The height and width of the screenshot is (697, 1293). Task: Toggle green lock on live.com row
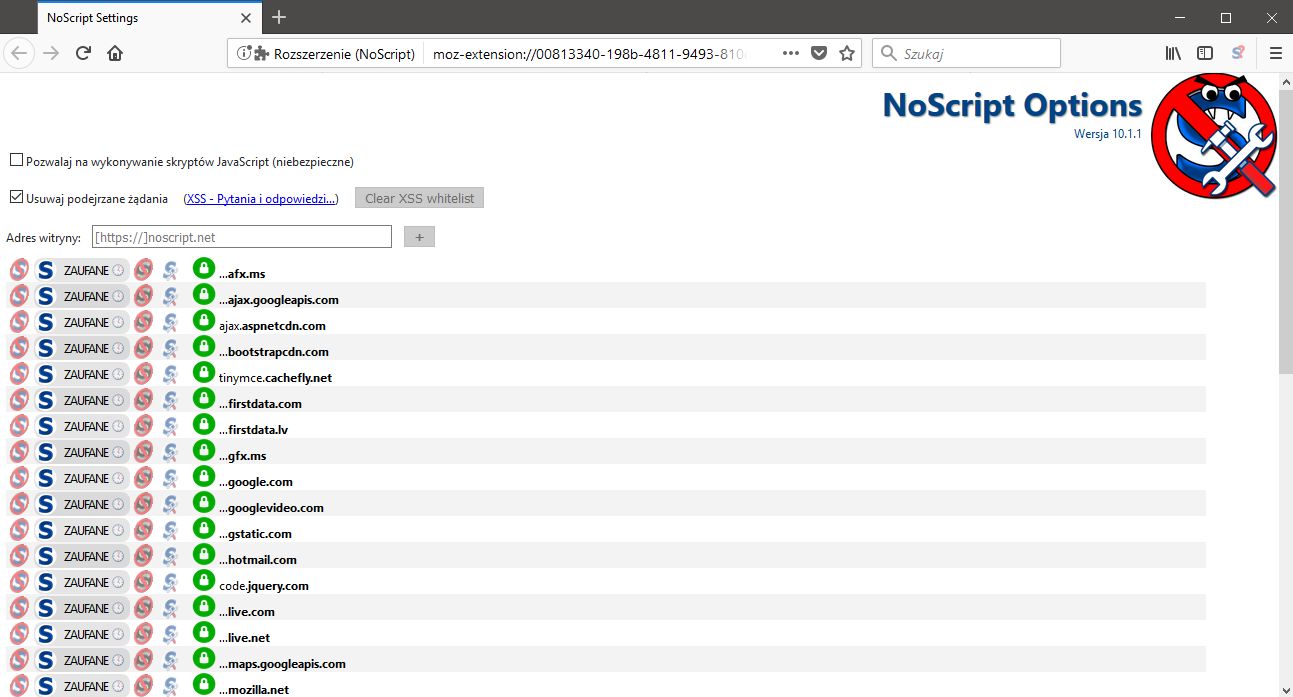tap(203, 606)
